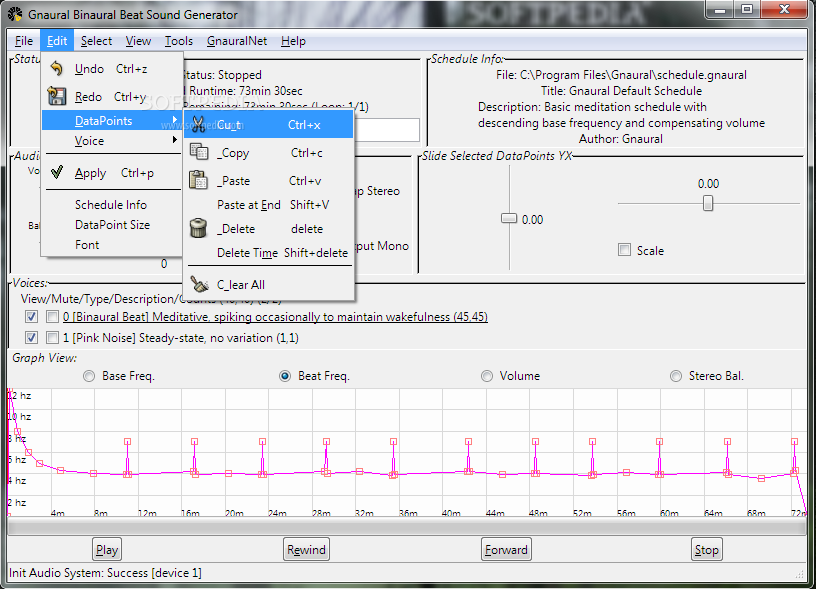
Task: Click the Play button
Action: point(107,549)
